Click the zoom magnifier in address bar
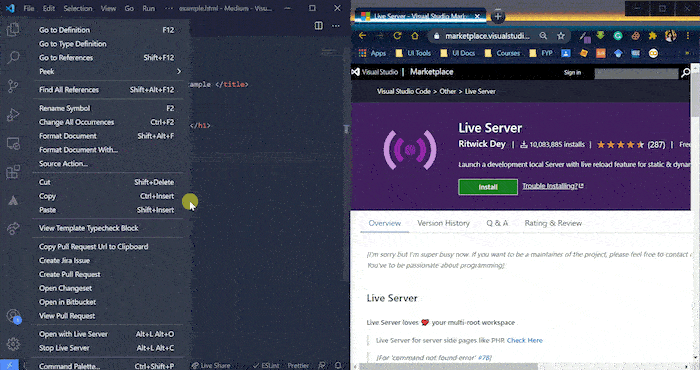This screenshot has width=700, height=370. (543, 36)
